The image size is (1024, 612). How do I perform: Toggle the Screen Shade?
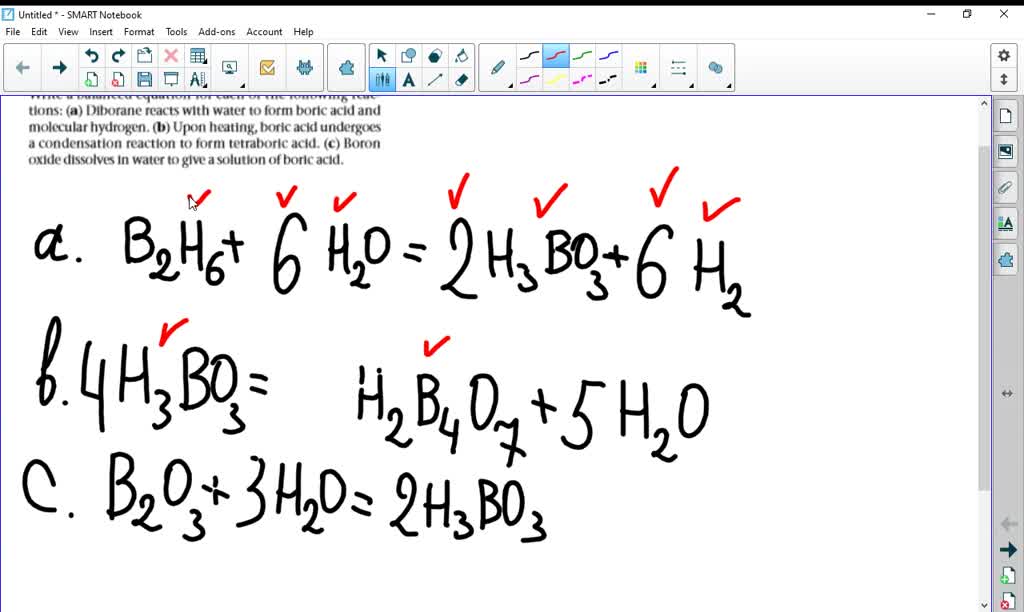(172, 78)
